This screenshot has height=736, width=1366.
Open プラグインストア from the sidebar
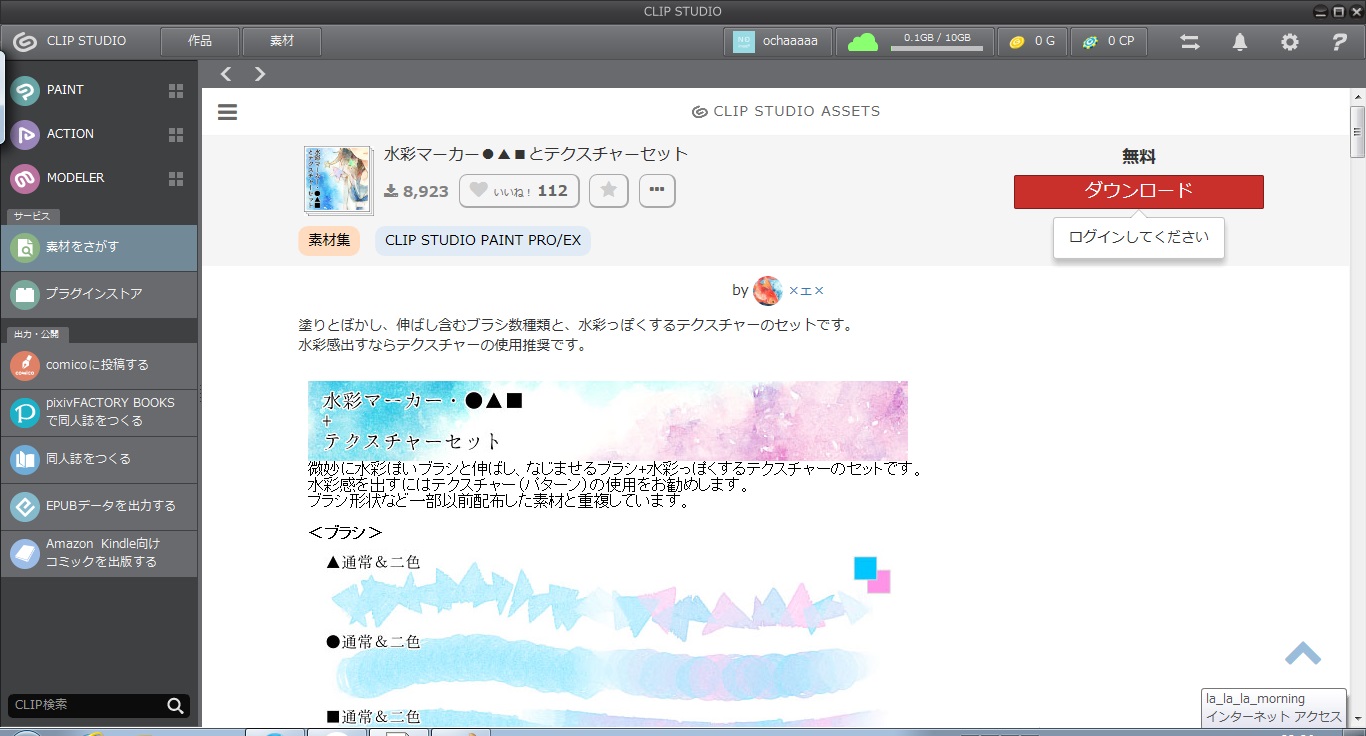click(x=99, y=294)
